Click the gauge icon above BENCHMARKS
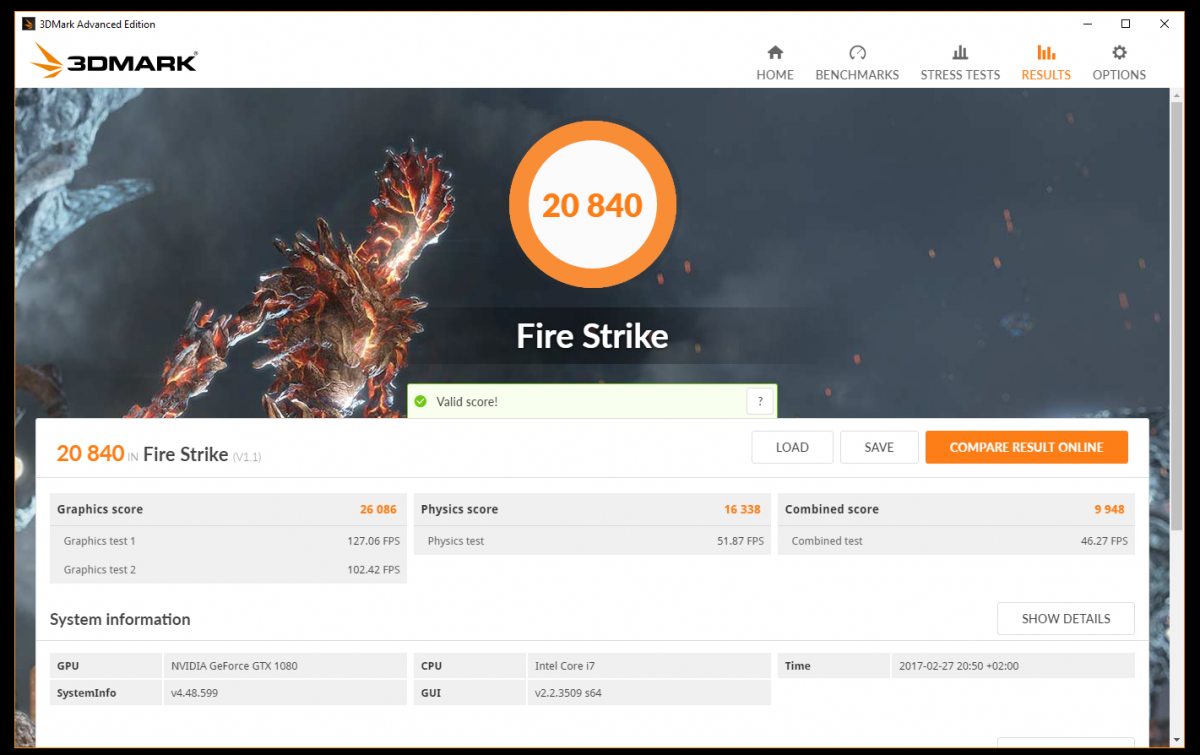The height and width of the screenshot is (755, 1200). 857,52
